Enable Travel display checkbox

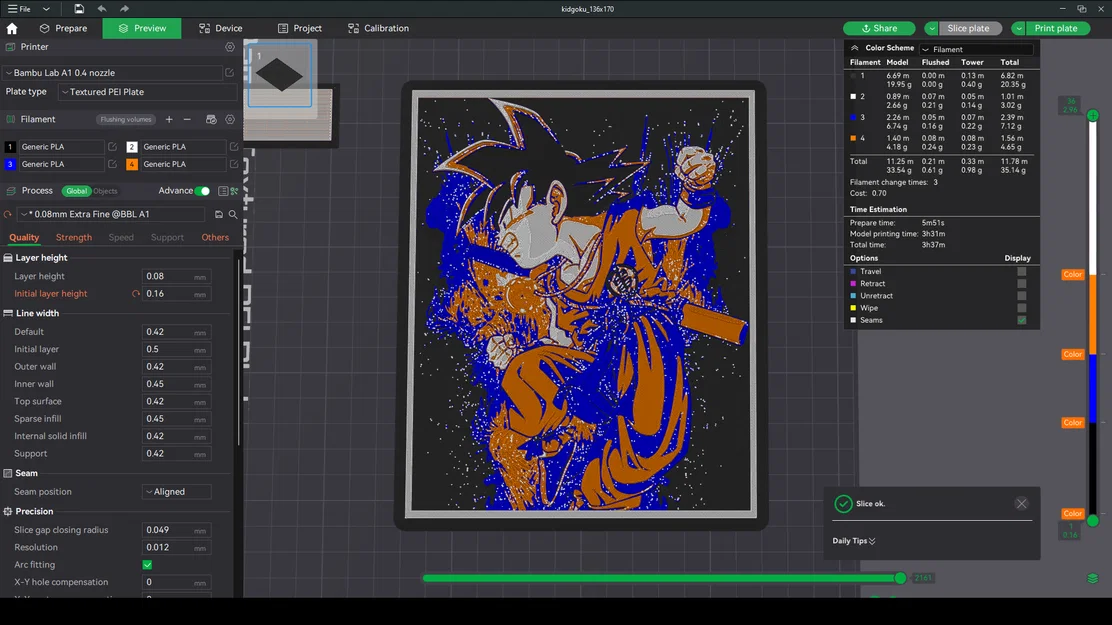(x=1021, y=272)
